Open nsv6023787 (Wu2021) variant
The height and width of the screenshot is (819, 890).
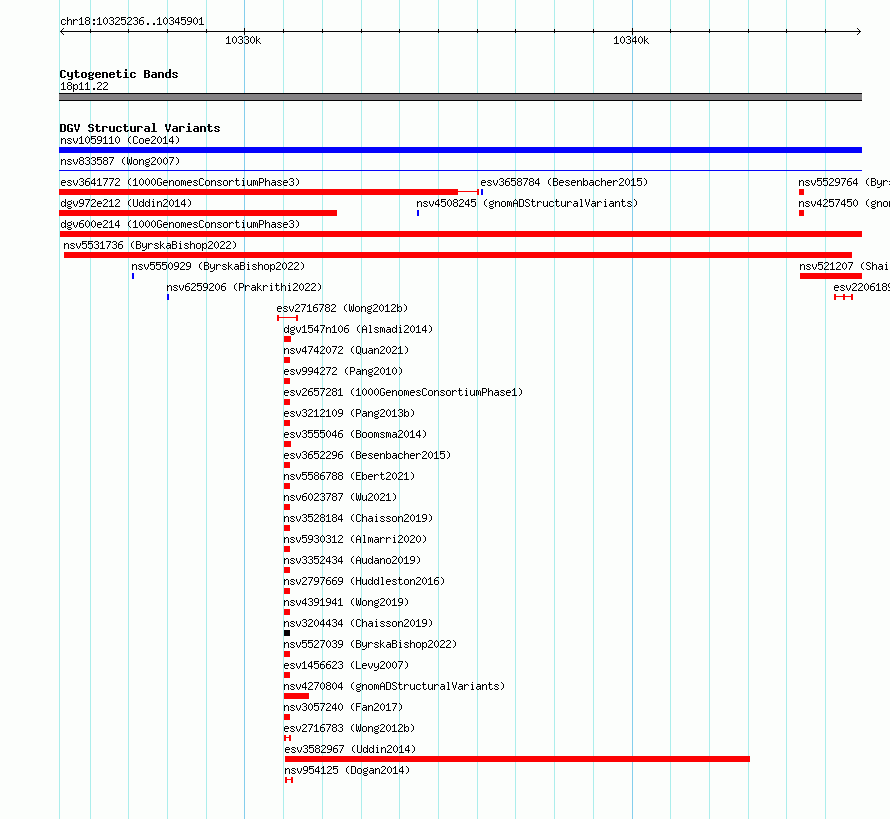pos(340,497)
